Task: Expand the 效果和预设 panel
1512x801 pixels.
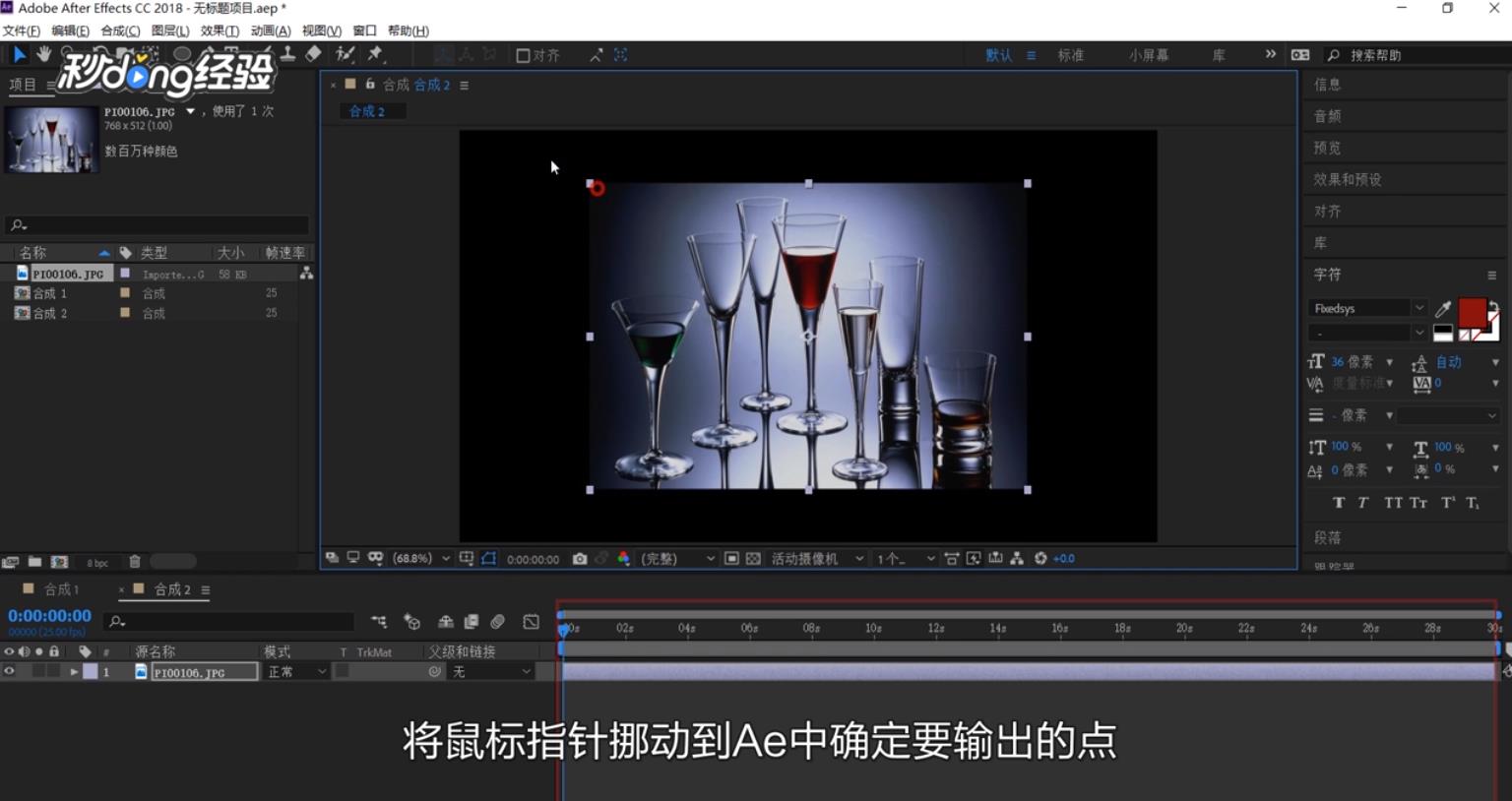Action: click(1348, 179)
